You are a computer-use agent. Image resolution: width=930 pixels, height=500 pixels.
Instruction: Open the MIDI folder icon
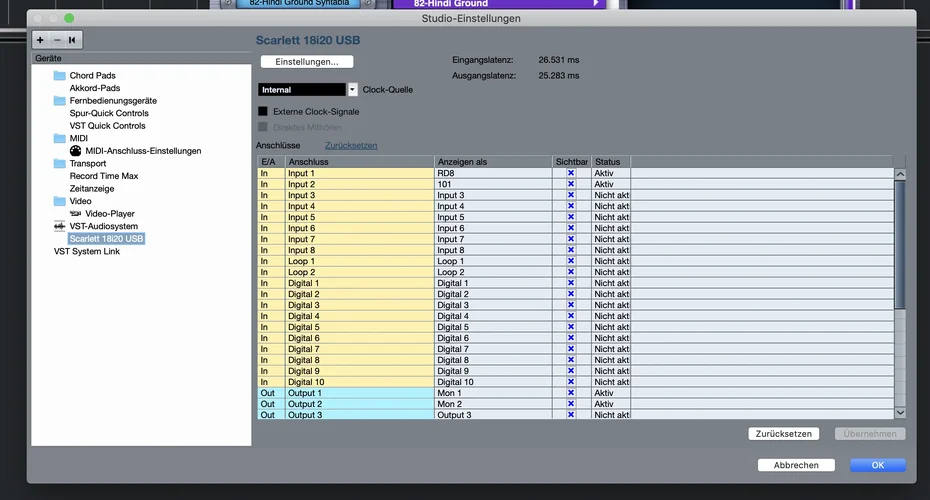[x=59, y=138]
